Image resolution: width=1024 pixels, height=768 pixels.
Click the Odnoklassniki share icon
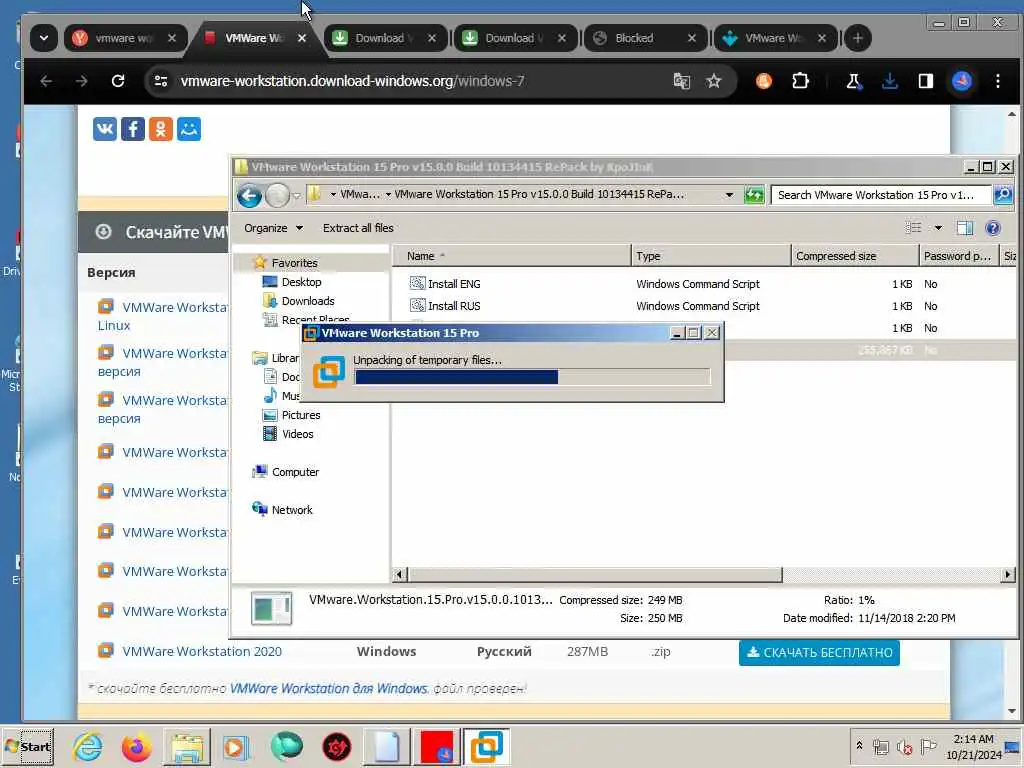[161, 129]
